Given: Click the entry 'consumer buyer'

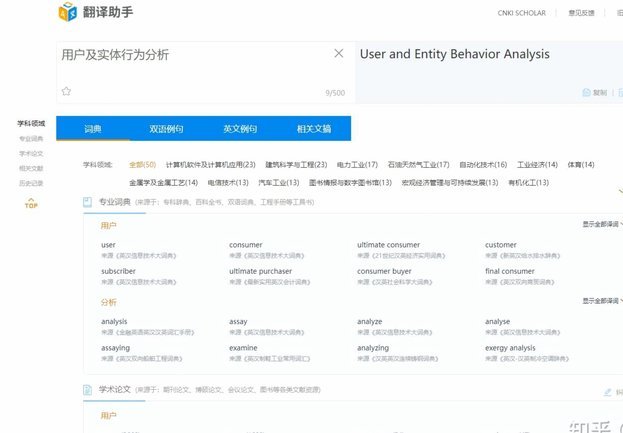Looking at the screenshot, I should (x=384, y=271).
